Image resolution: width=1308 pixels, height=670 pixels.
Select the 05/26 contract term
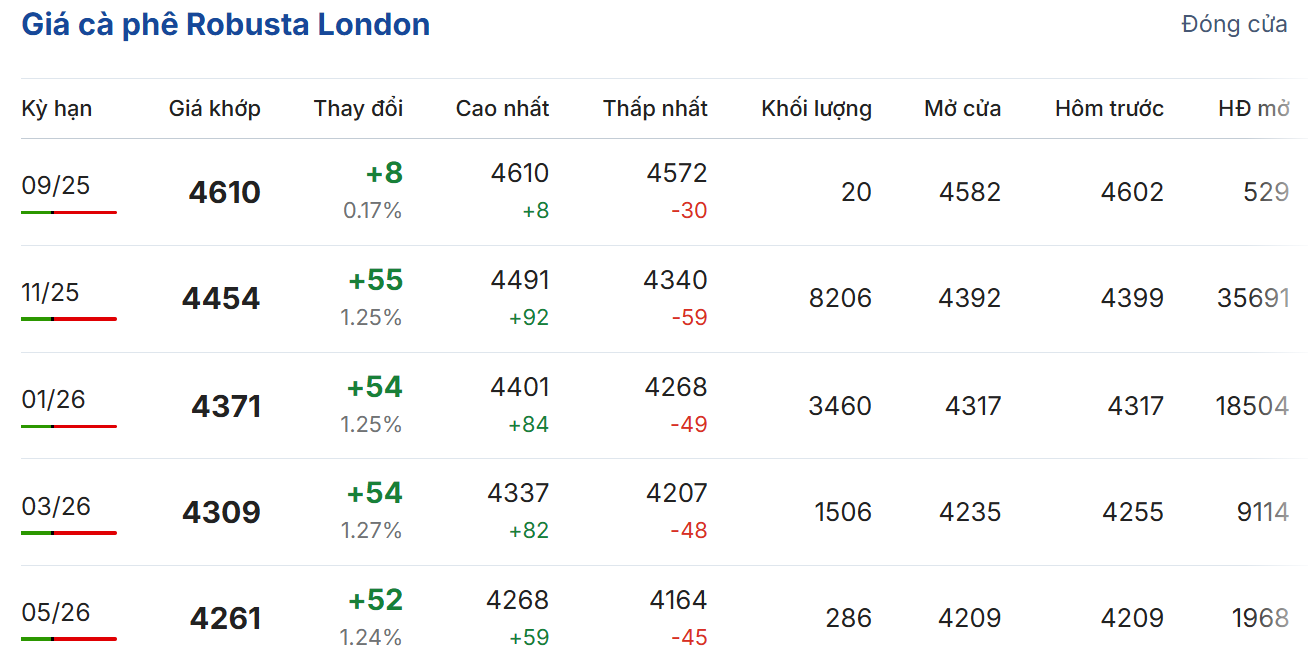(x=56, y=612)
